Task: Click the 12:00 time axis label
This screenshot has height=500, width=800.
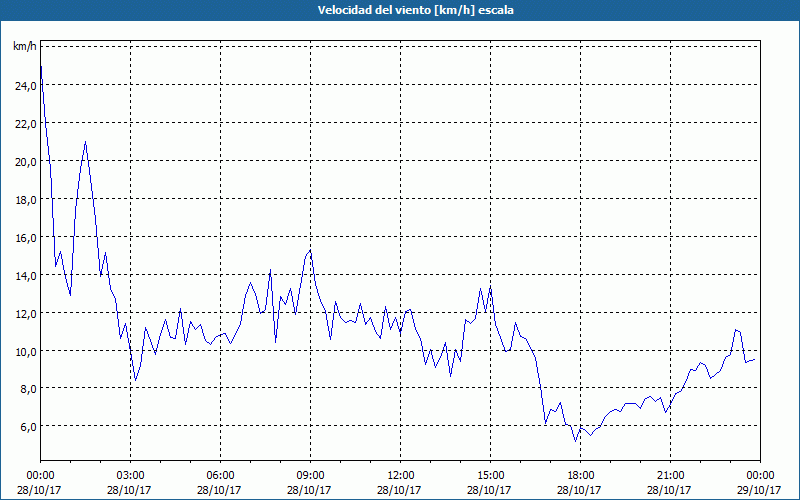Action: tap(401, 476)
